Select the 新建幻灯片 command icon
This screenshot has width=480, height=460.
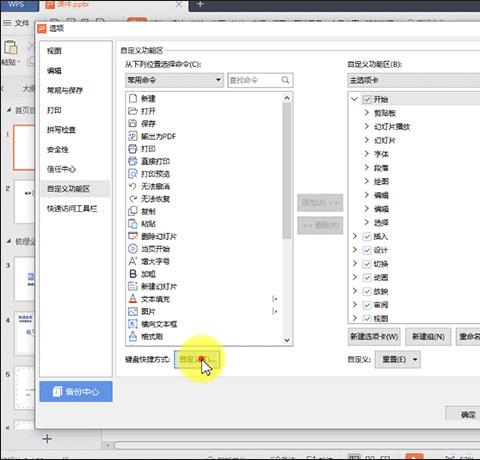[x=133, y=286]
